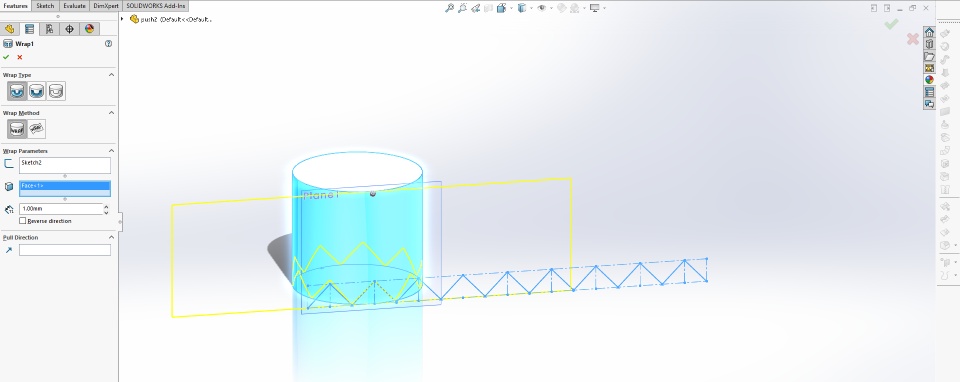Click the Previous View icon

(x=475, y=8)
